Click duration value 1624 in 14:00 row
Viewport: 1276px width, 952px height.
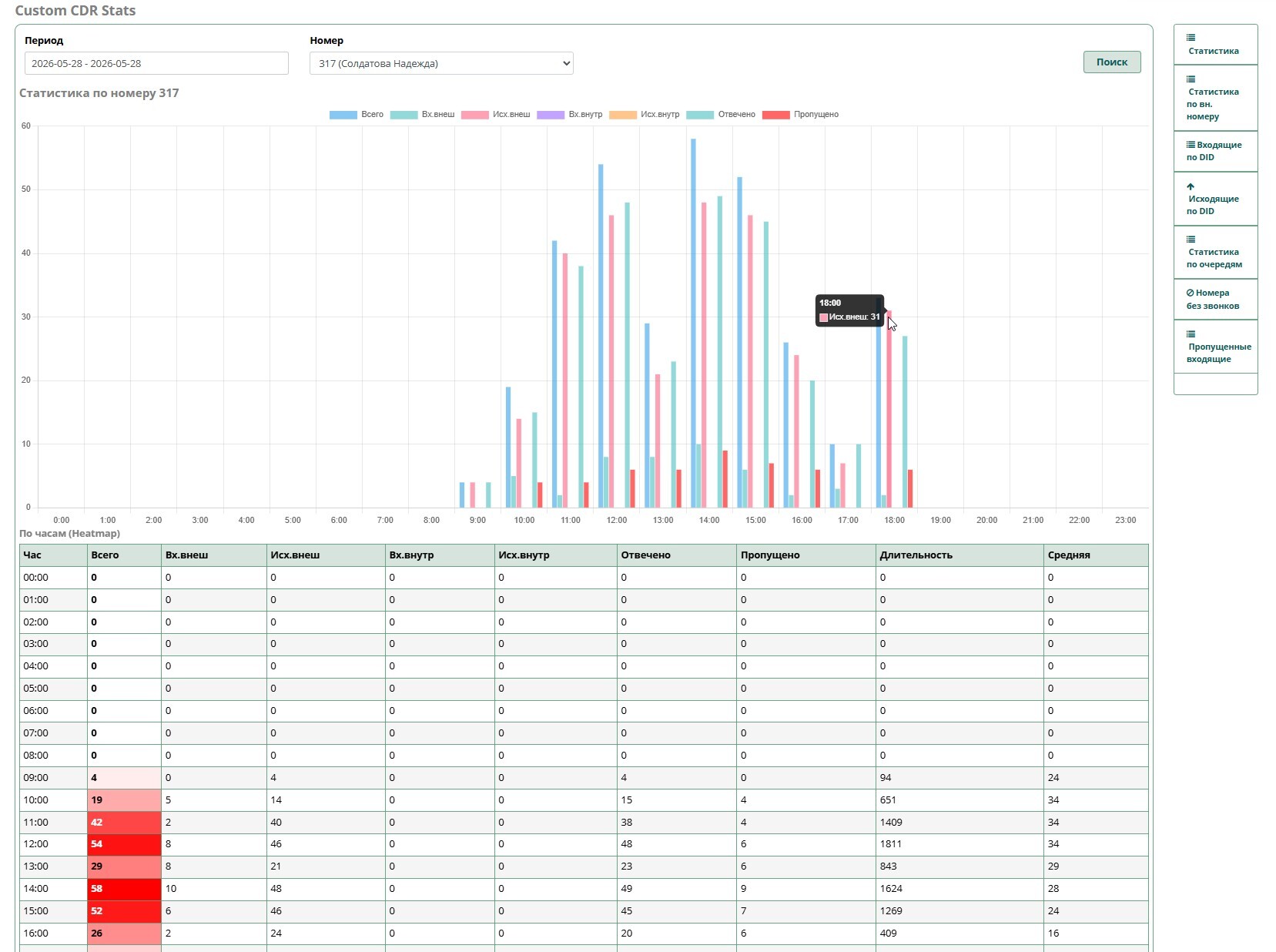(891, 889)
